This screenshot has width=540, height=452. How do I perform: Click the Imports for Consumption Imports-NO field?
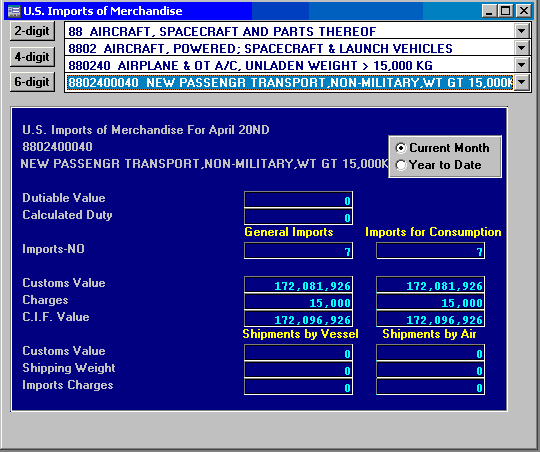pyautogui.click(x=430, y=250)
